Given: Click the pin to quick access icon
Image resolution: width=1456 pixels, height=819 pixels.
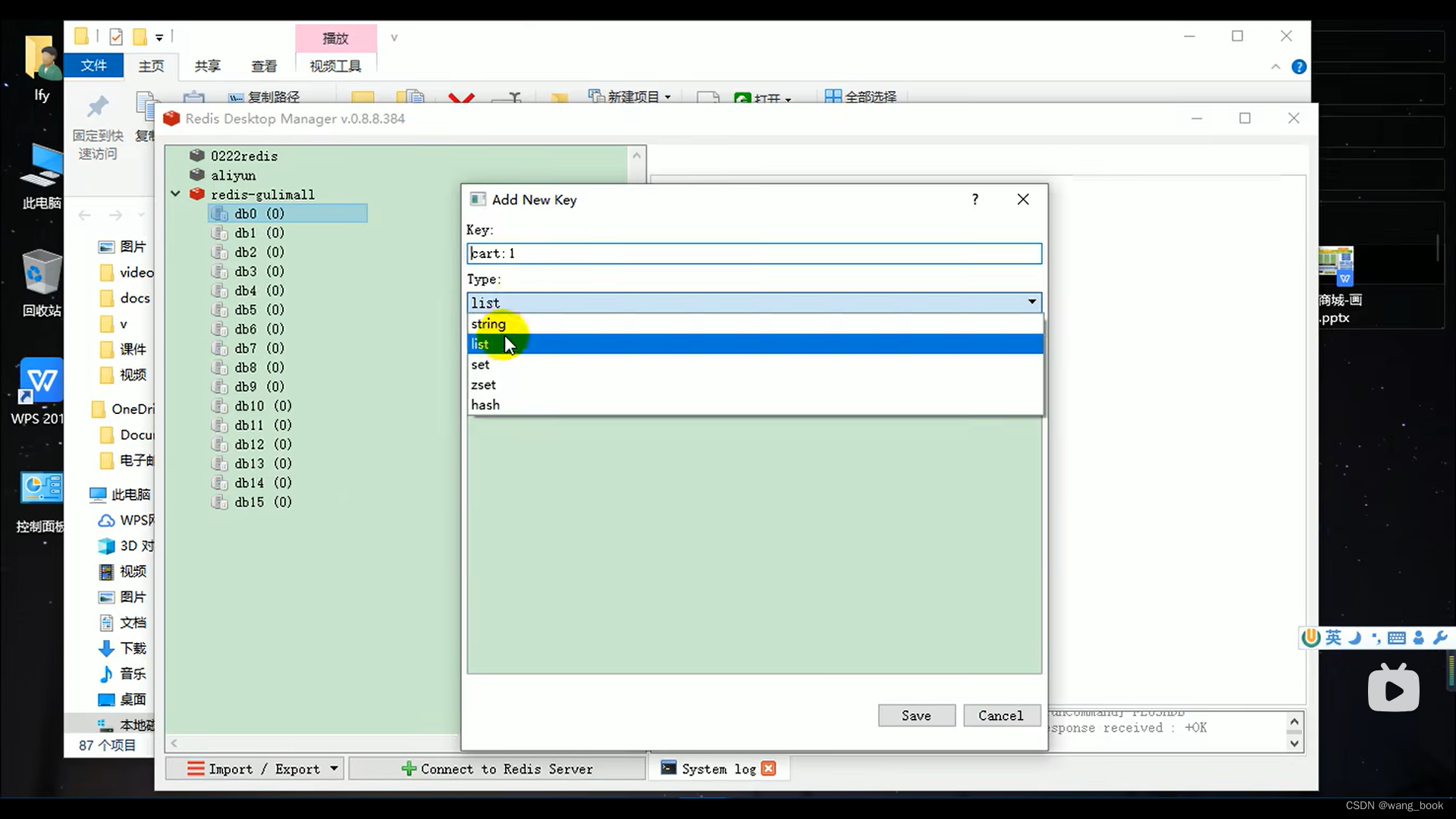Looking at the screenshot, I should pos(98,108).
